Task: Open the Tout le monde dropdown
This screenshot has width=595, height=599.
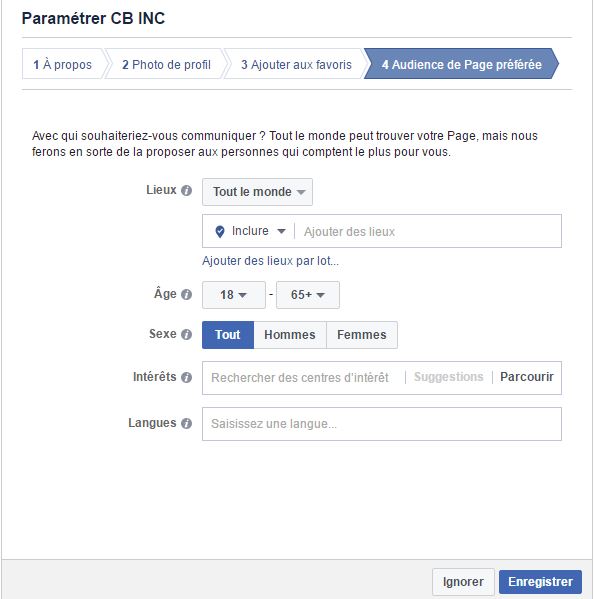Action: click(x=257, y=192)
